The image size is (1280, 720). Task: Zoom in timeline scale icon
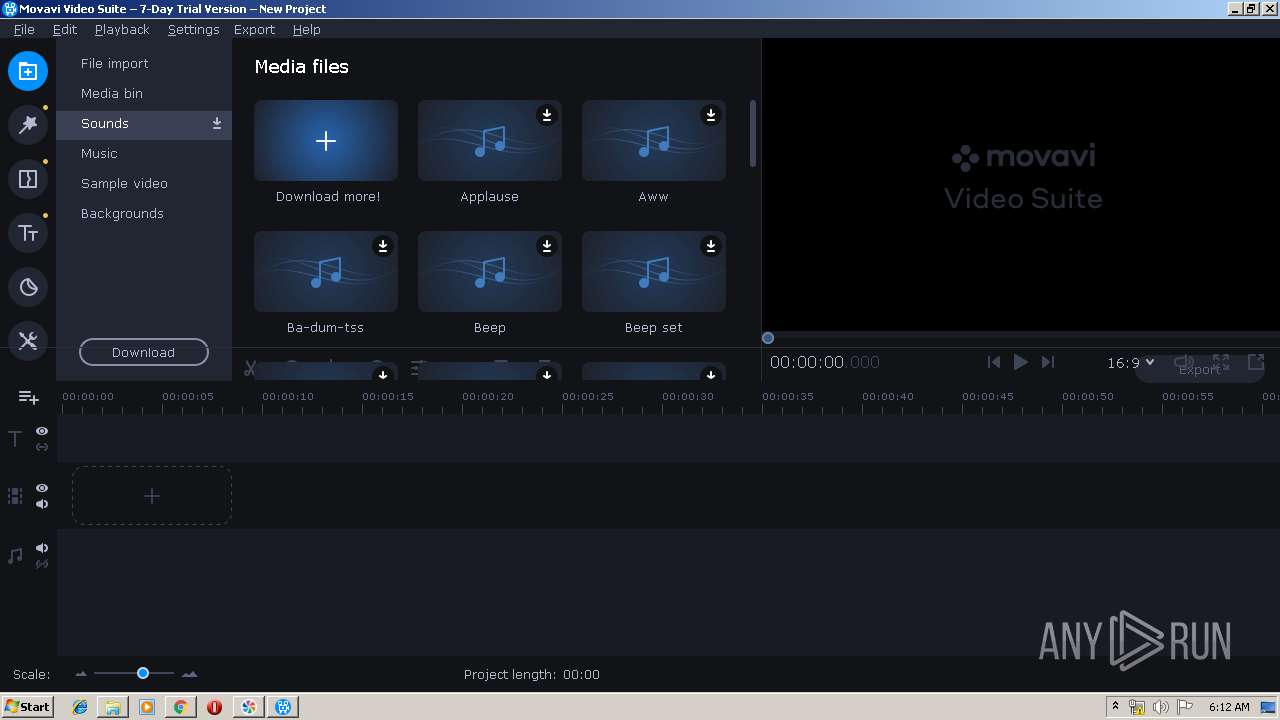click(189, 674)
